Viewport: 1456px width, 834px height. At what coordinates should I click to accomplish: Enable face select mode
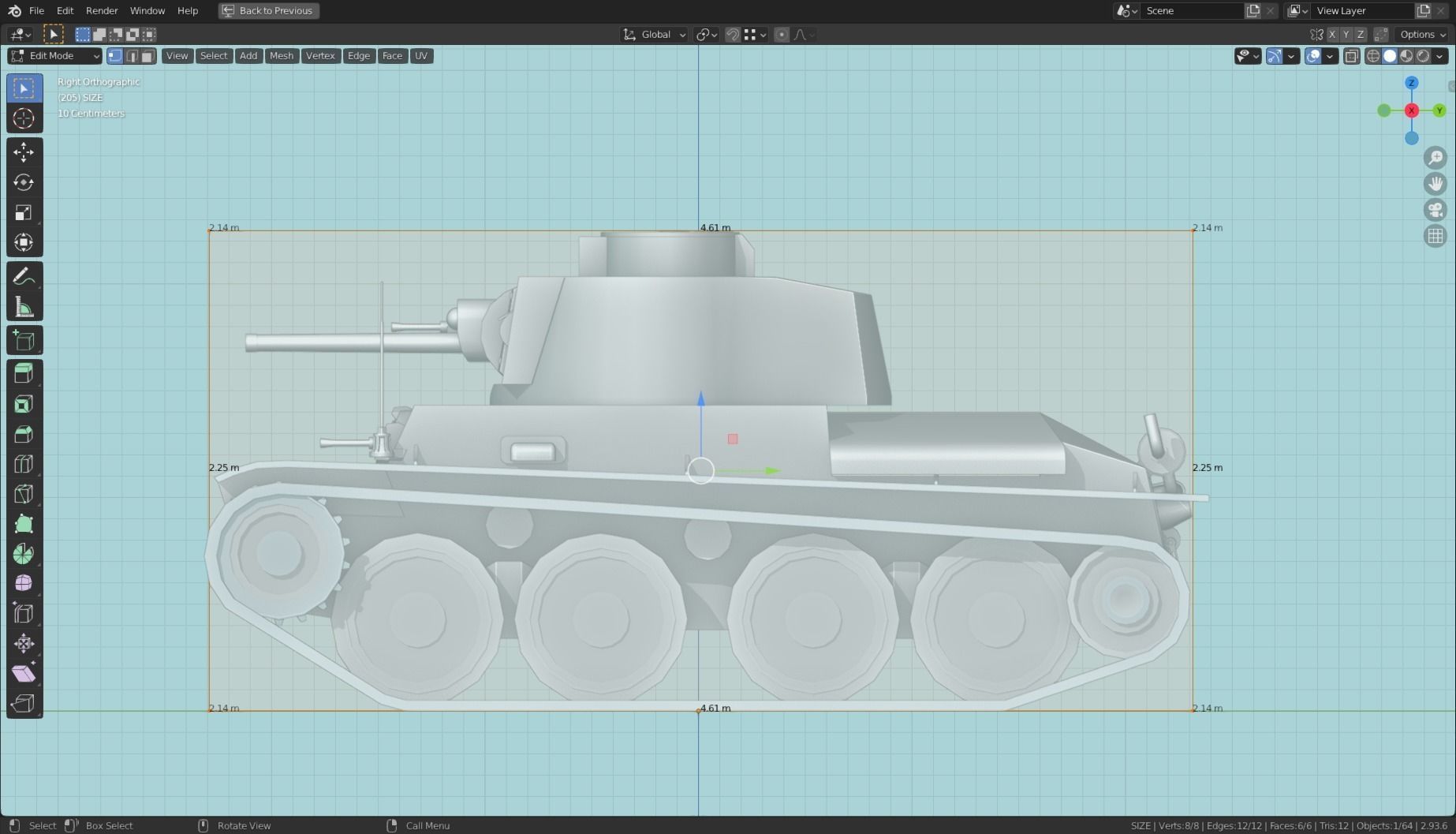coord(147,55)
